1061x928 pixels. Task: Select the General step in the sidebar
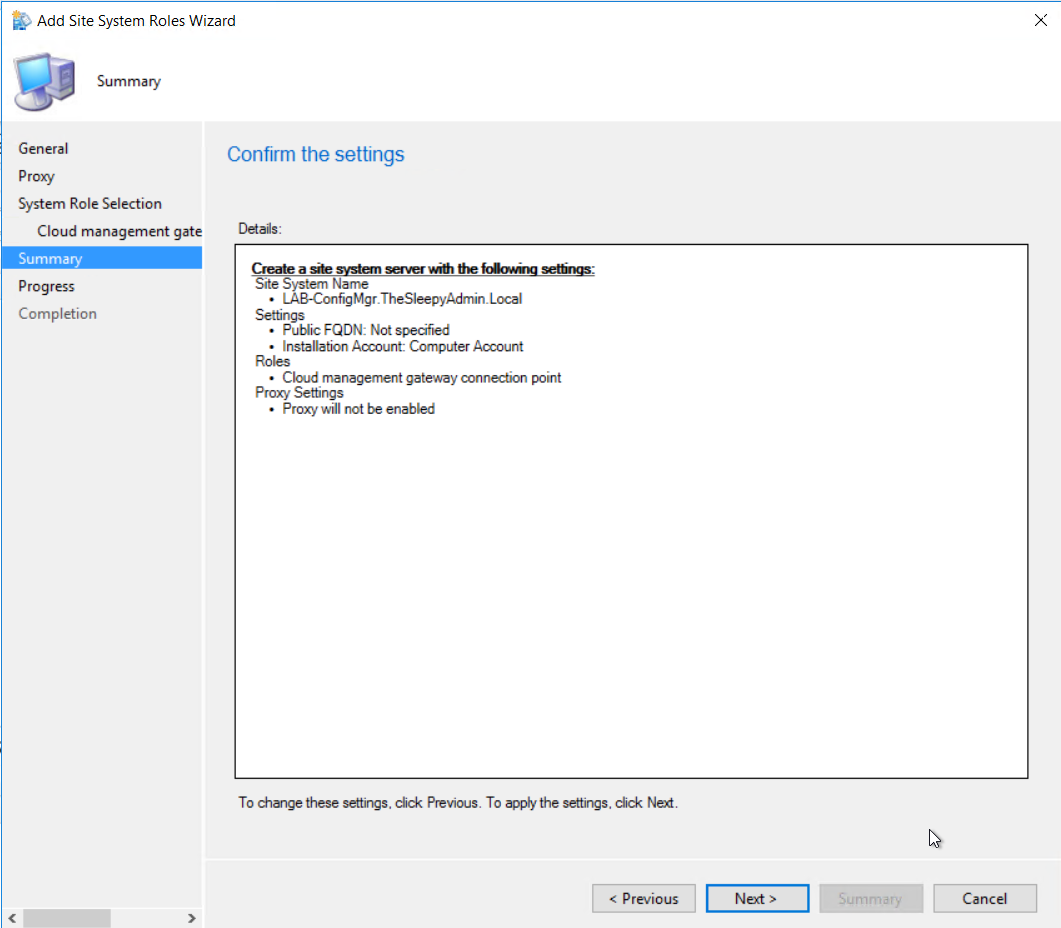click(x=43, y=148)
